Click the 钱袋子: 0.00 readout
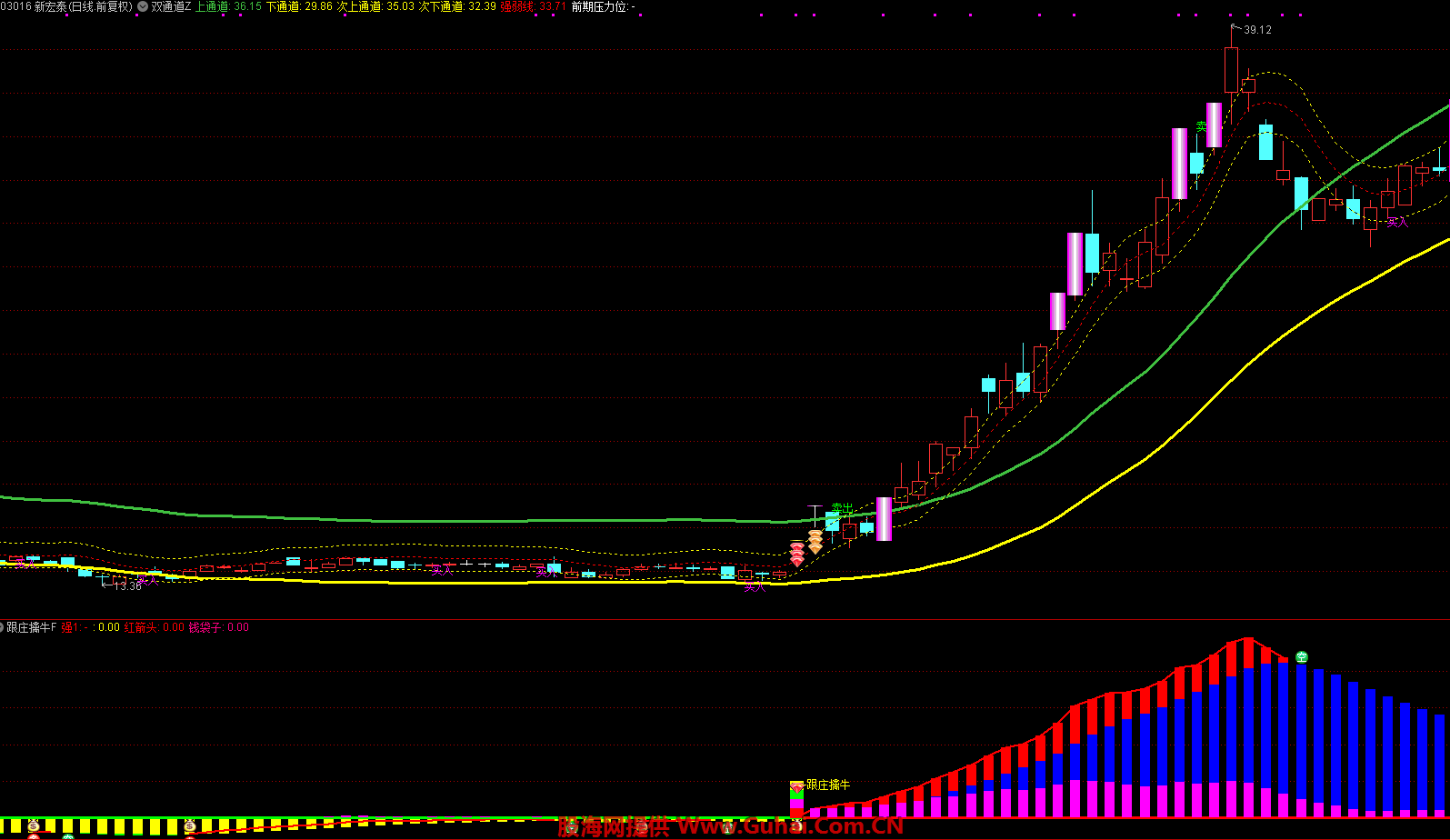Viewport: 1450px width, 840px height. pyautogui.click(x=219, y=627)
